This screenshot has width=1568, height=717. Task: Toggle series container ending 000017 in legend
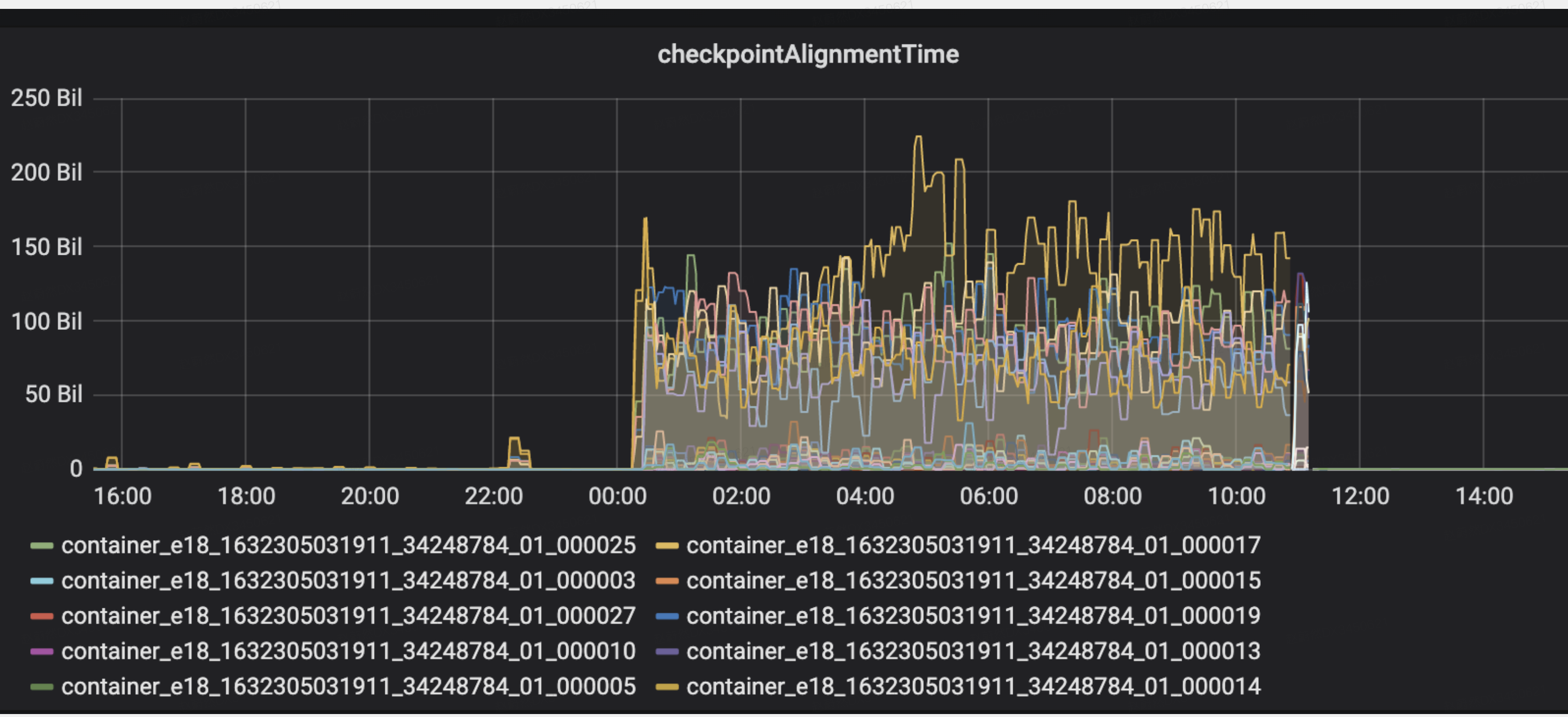[973, 545]
